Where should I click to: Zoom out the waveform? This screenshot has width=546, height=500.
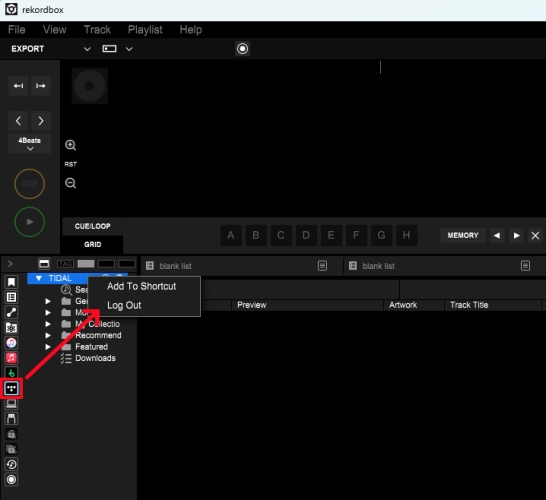pos(71,183)
